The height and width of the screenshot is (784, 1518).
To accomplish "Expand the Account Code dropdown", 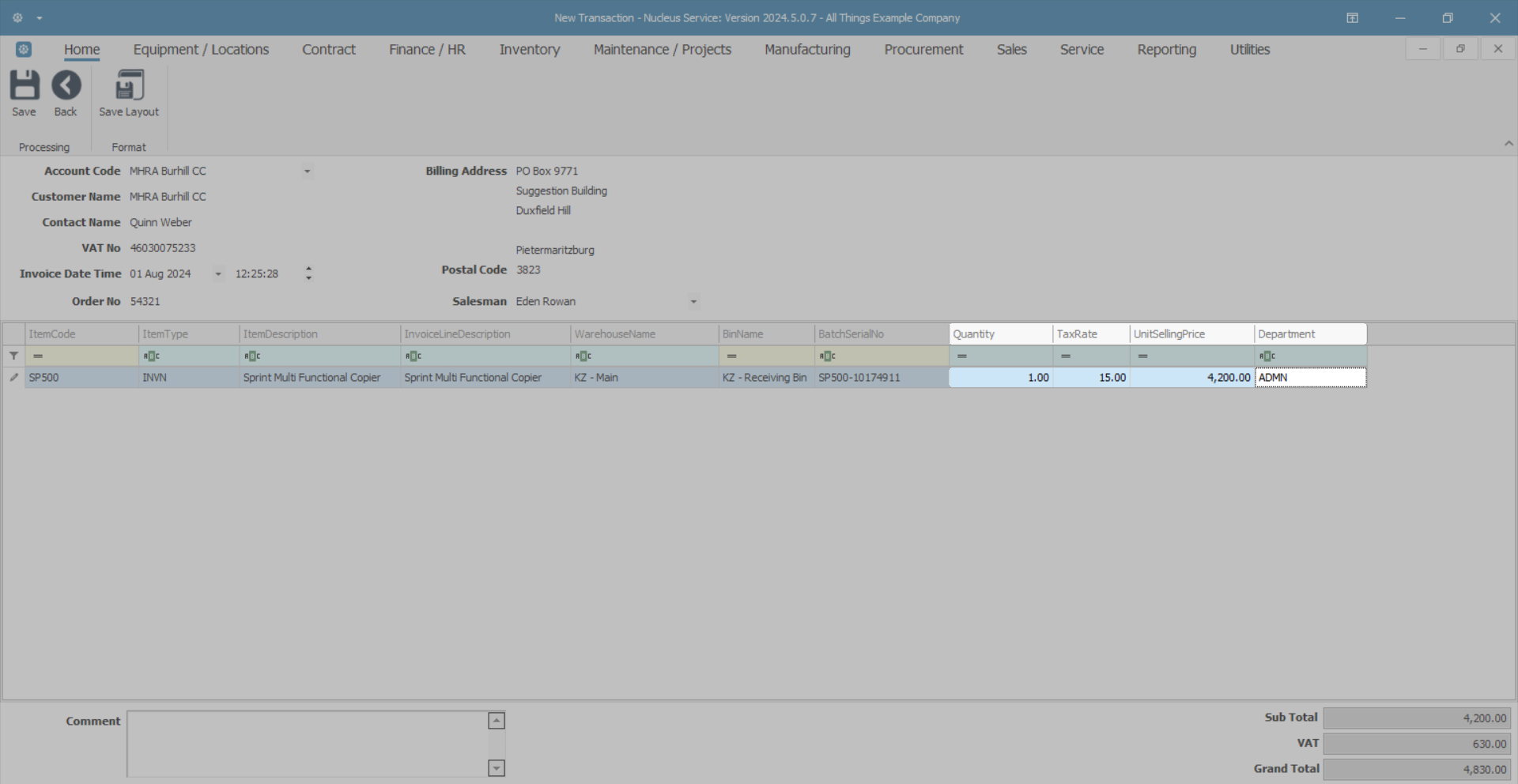I will tap(307, 171).
